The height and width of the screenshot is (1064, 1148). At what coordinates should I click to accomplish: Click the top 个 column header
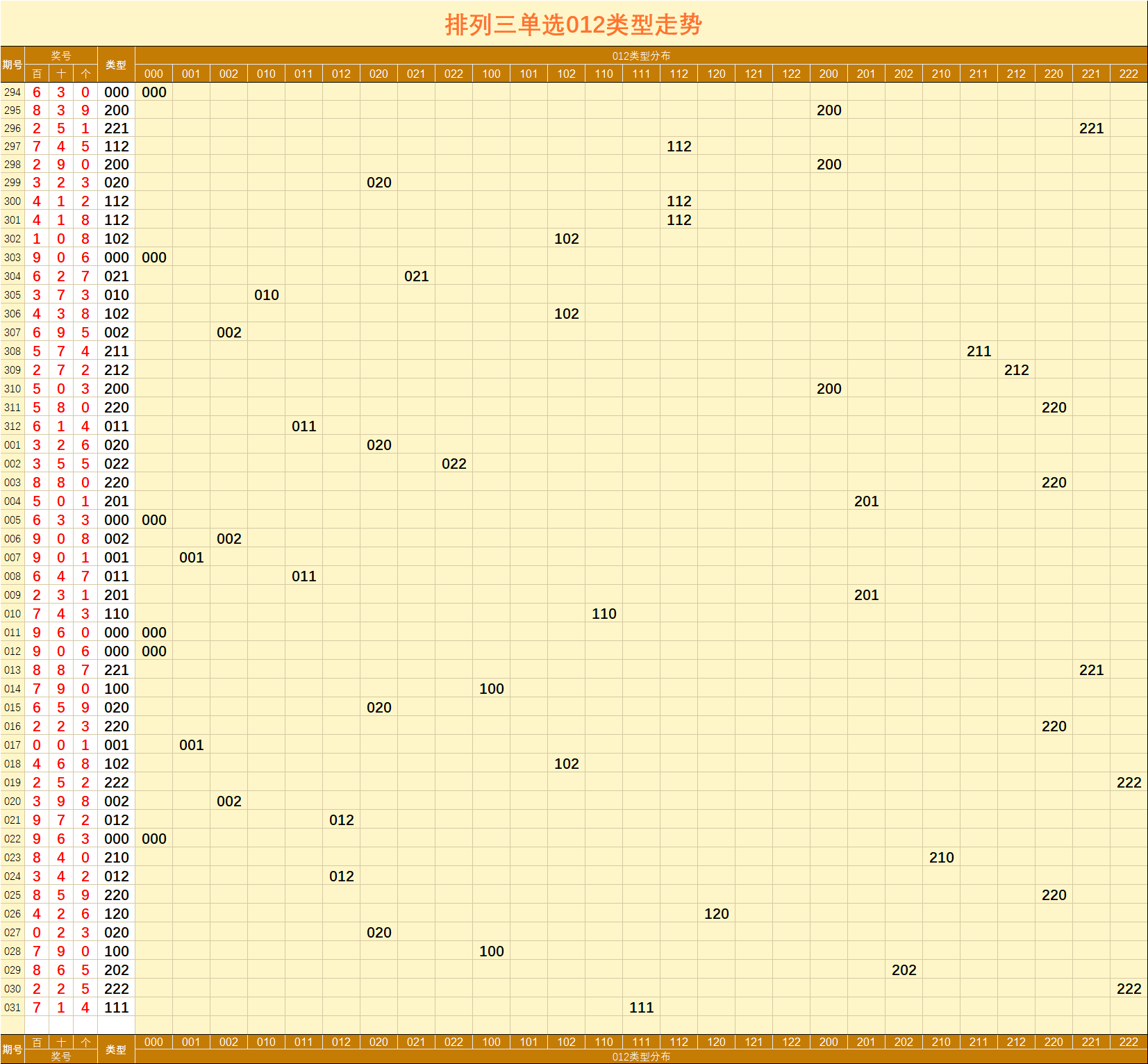(85, 74)
